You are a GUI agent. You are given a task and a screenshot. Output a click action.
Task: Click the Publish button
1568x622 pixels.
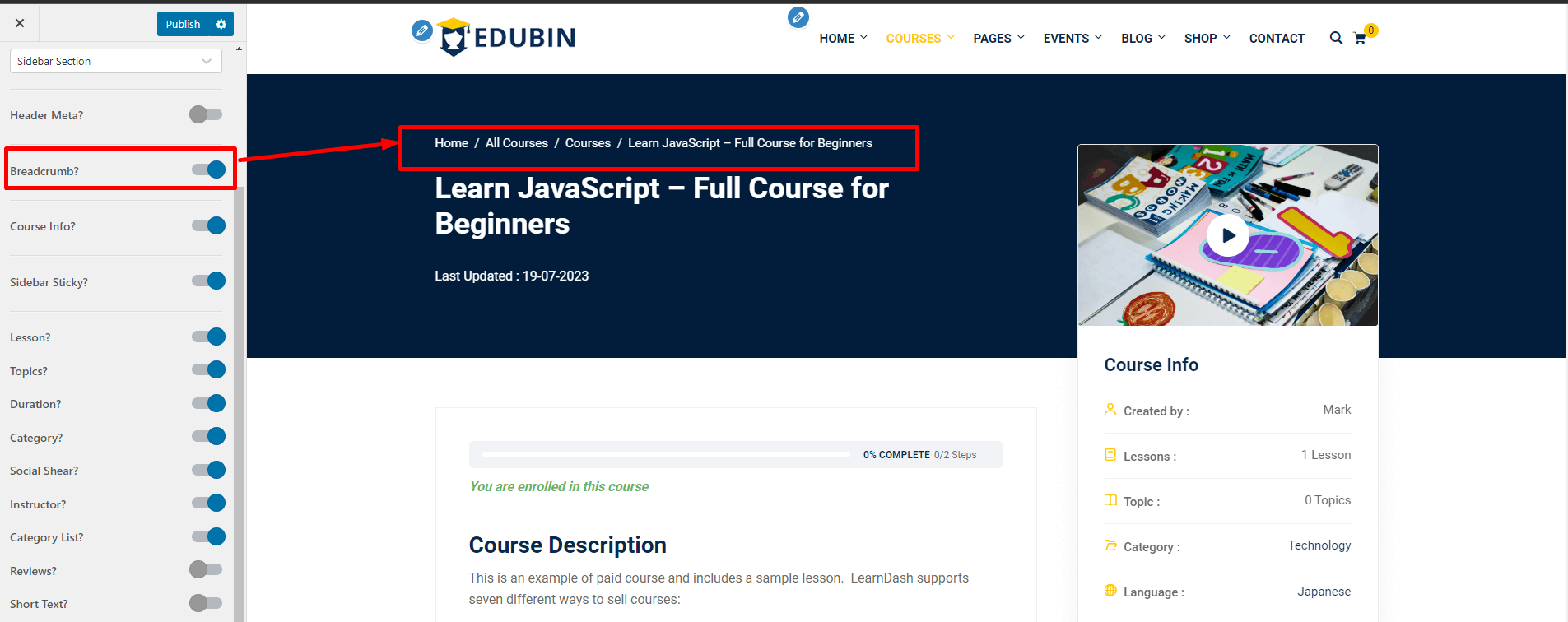(x=183, y=25)
